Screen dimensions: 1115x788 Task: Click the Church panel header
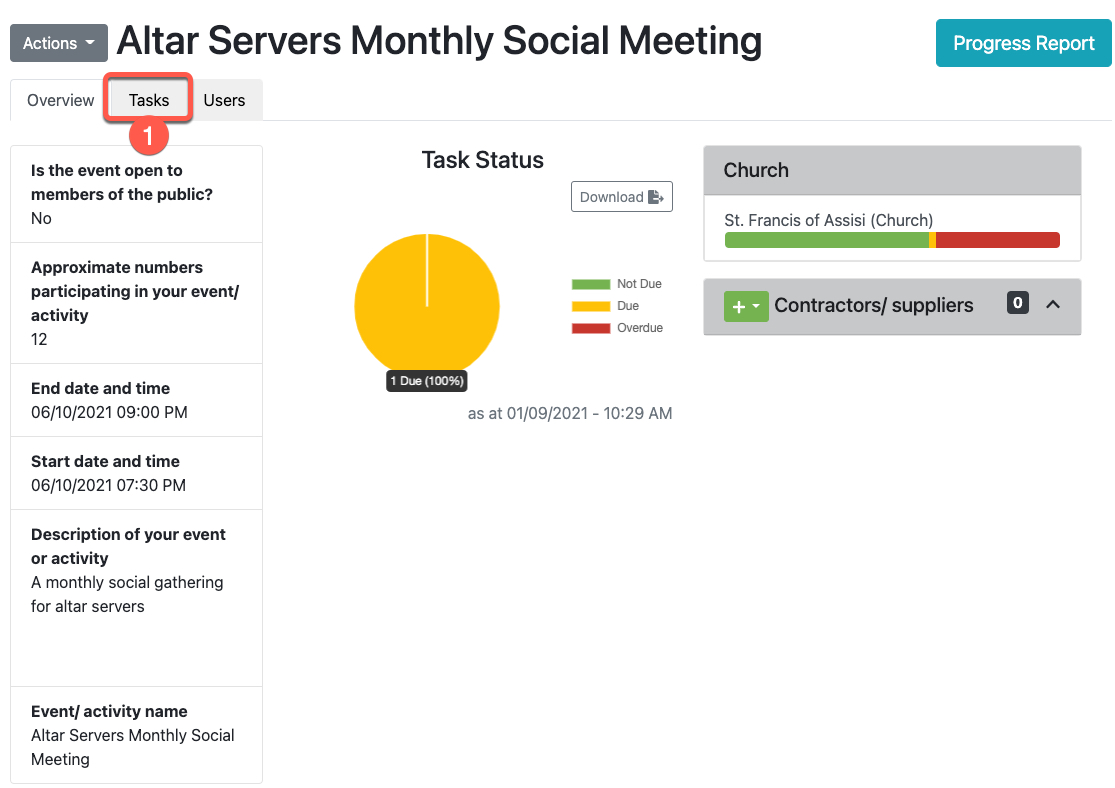(x=891, y=170)
